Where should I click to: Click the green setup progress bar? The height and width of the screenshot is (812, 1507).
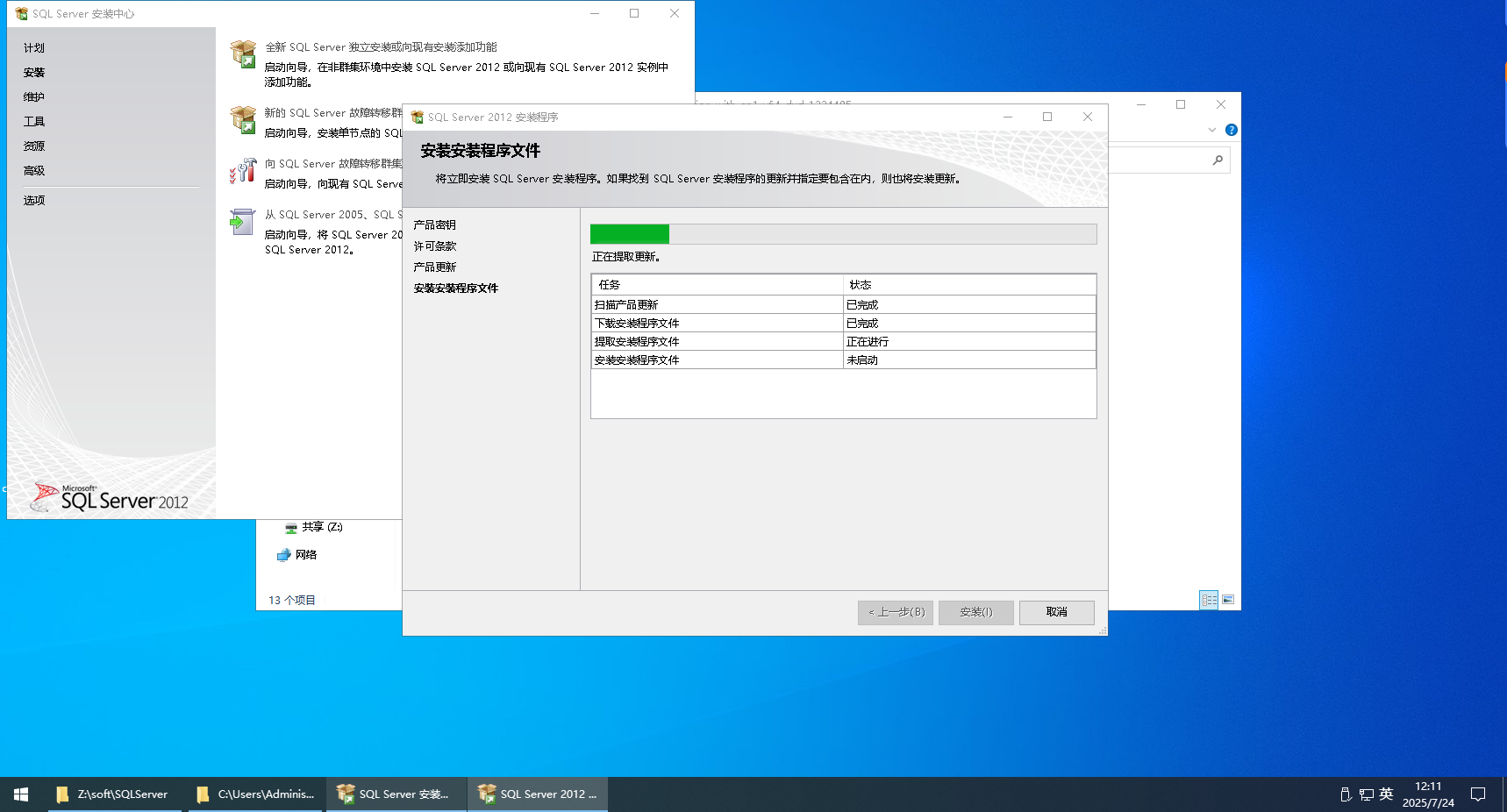click(x=843, y=233)
